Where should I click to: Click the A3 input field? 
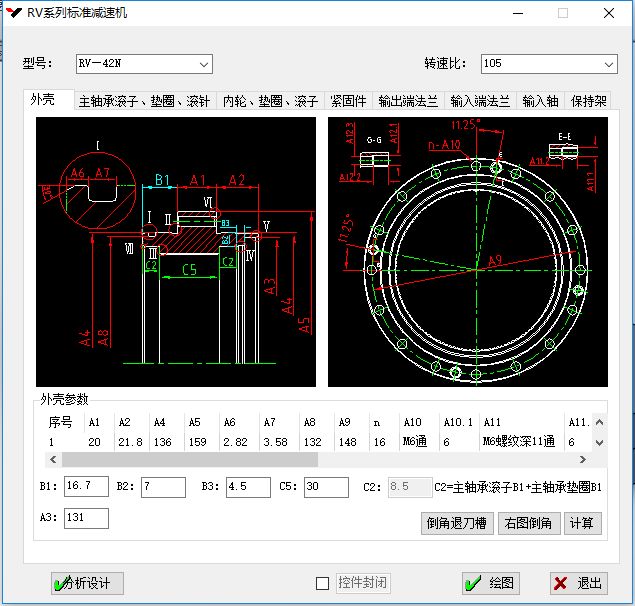[86, 518]
